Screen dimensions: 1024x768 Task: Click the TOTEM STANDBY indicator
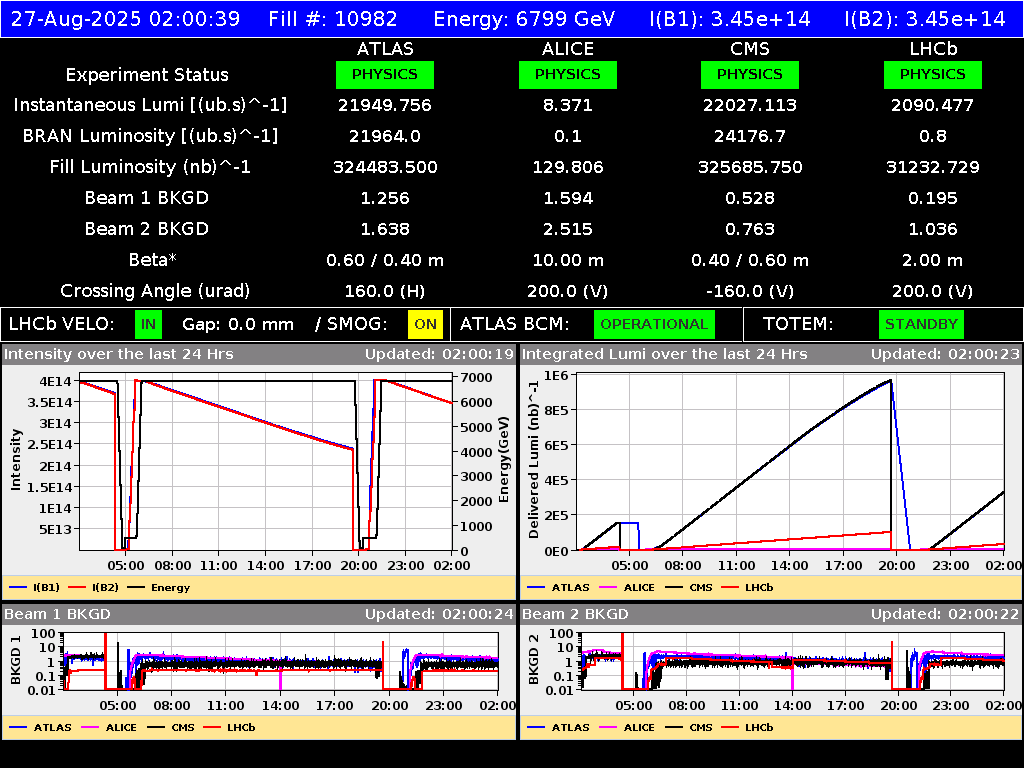click(921, 324)
